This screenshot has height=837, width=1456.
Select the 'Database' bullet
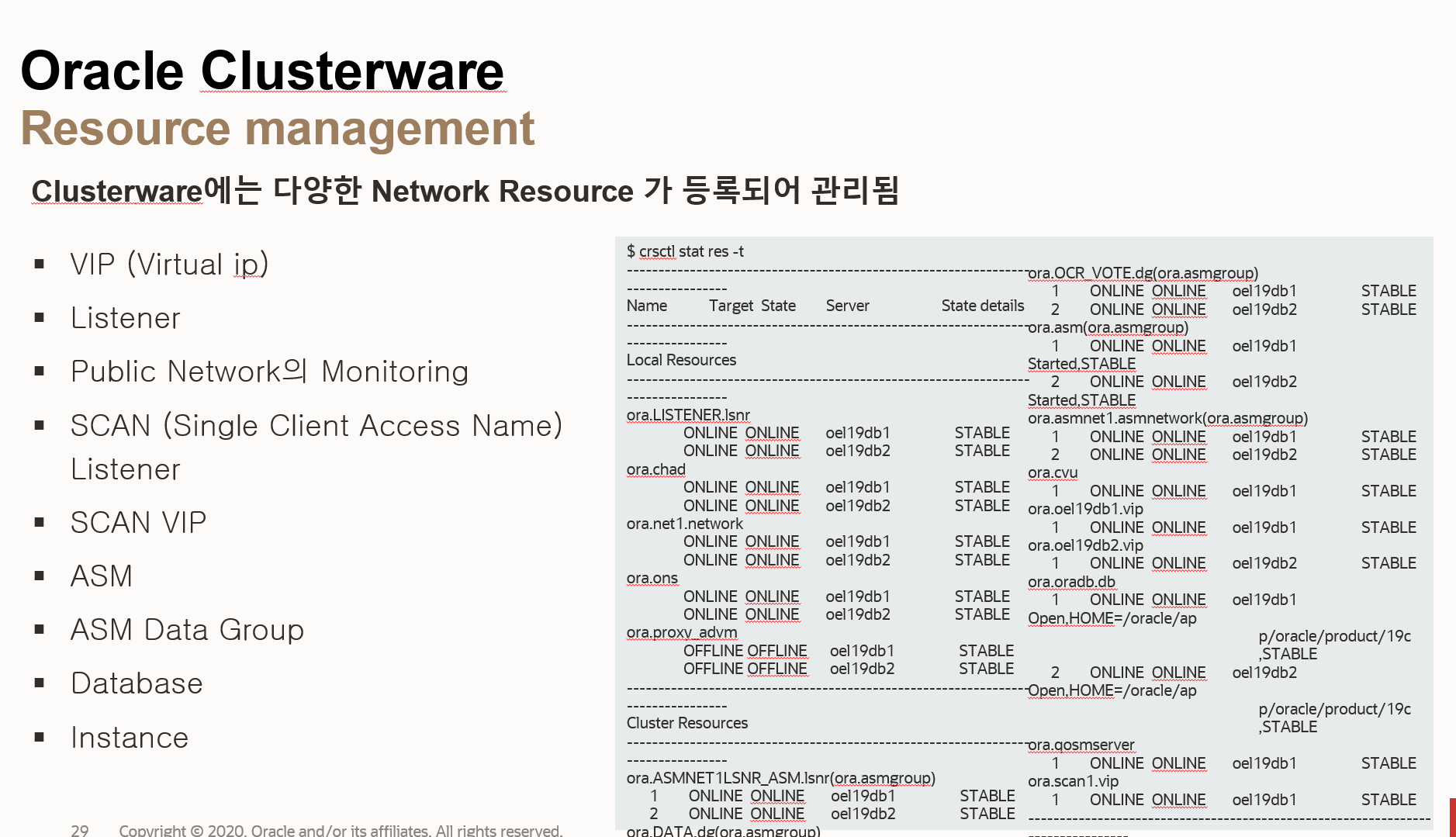pyautogui.click(x=137, y=683)
